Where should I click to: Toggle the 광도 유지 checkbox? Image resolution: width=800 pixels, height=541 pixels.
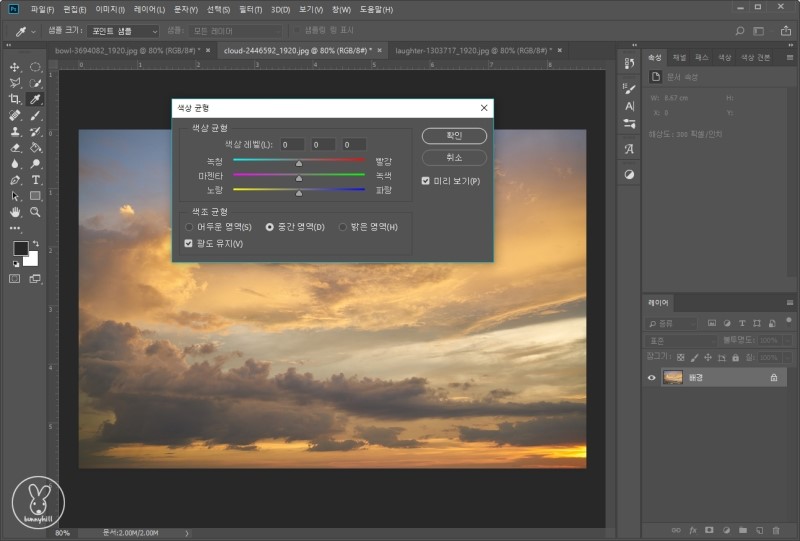[189, 243]
